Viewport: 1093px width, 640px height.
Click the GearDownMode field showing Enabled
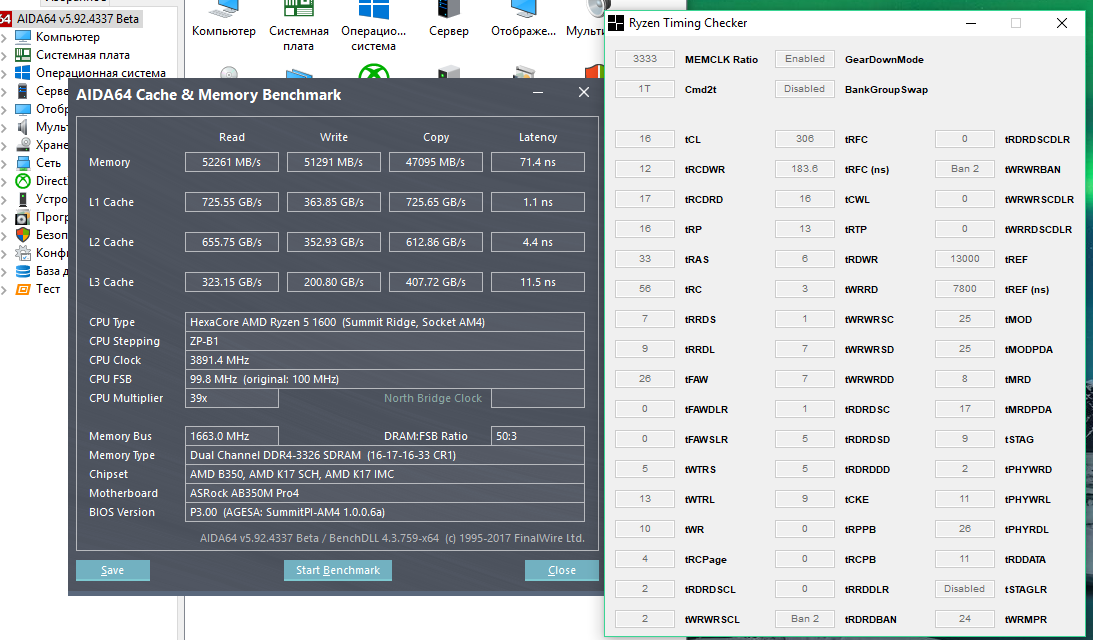(x=804, y=59)
